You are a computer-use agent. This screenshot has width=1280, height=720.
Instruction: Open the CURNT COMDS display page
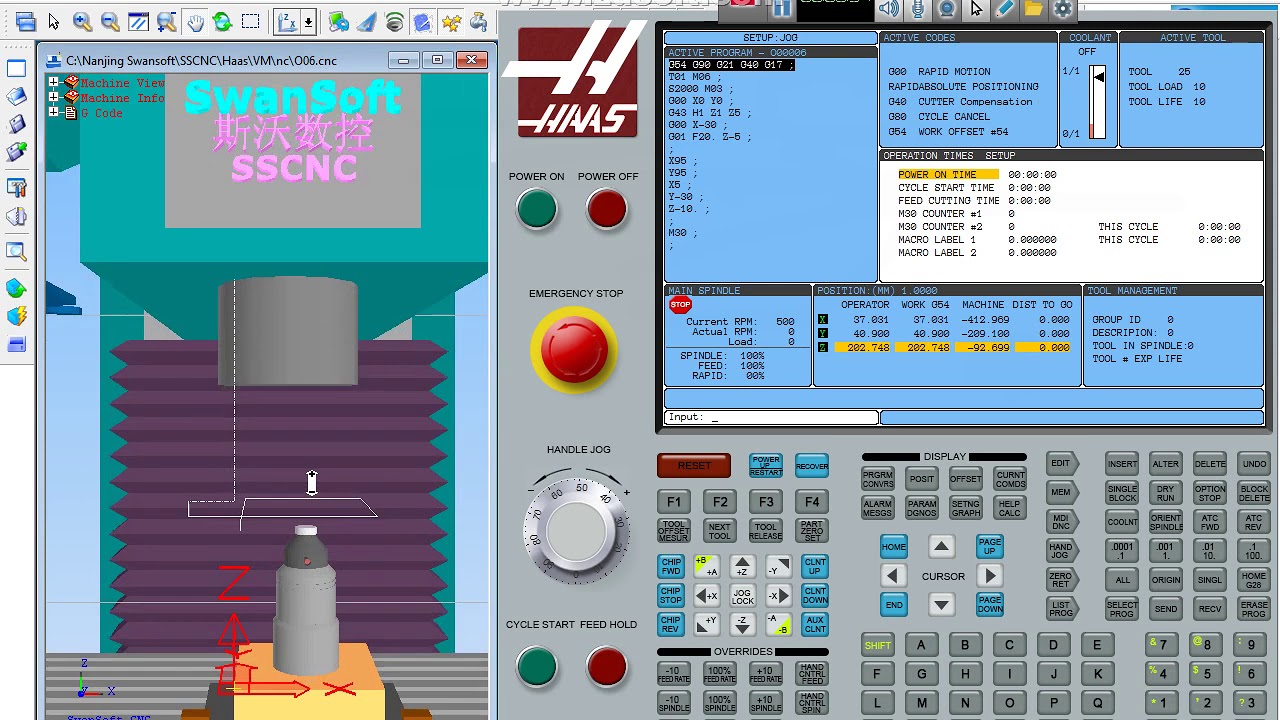[1010, 479]
